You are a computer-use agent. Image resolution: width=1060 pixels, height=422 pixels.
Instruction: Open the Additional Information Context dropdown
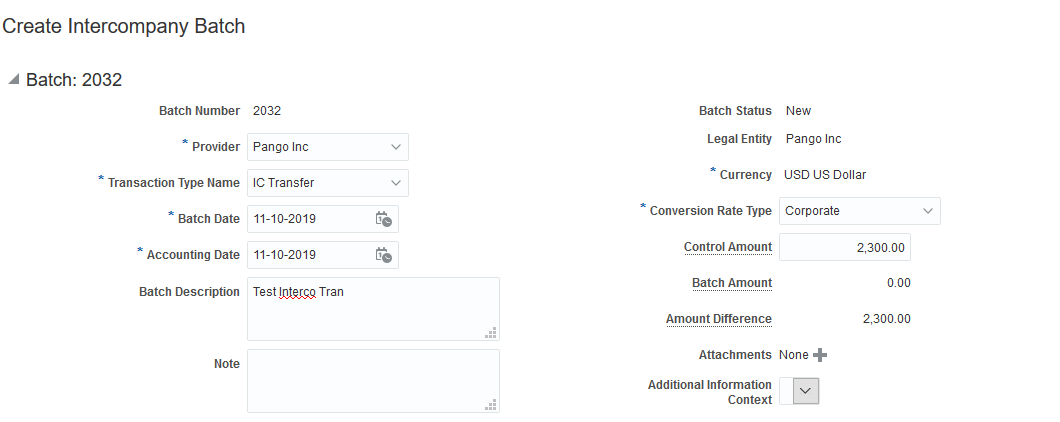pos(806,392)
